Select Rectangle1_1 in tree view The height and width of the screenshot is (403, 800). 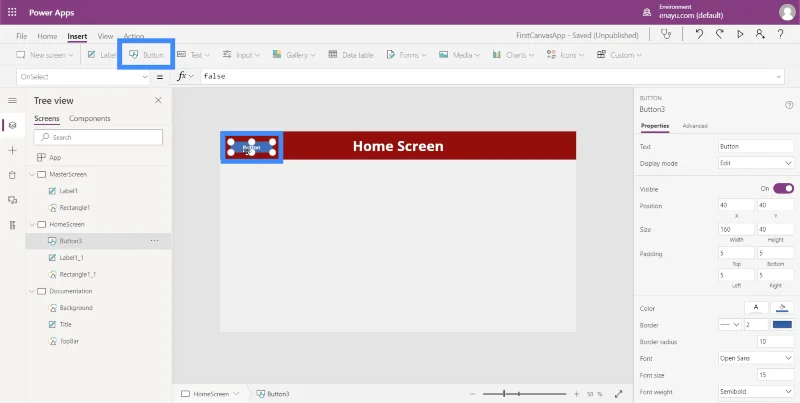click(x=78, y=274)
